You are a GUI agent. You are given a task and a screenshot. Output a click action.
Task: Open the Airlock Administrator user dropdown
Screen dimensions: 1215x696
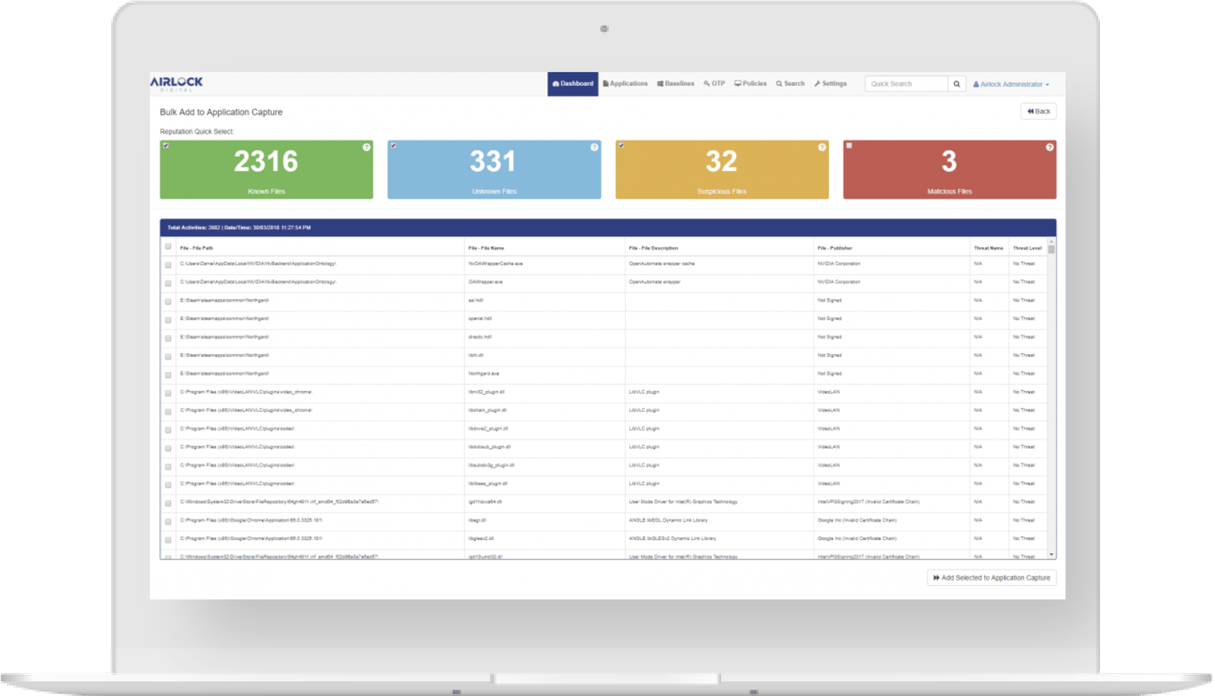[x=1011, y=84]
